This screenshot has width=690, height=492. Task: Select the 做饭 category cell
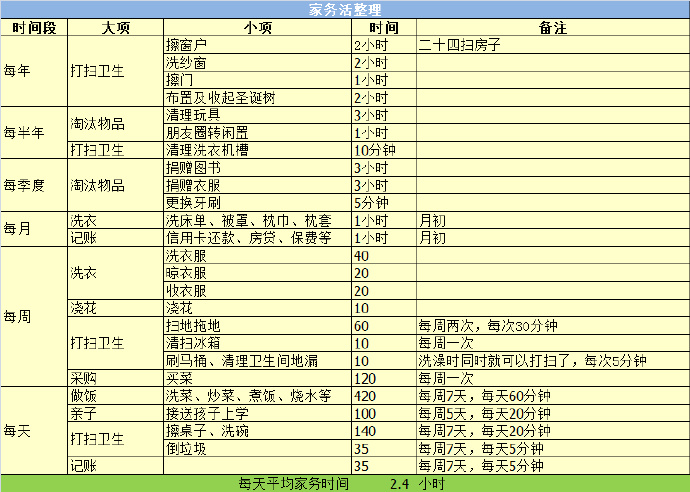tap(115, 396)
